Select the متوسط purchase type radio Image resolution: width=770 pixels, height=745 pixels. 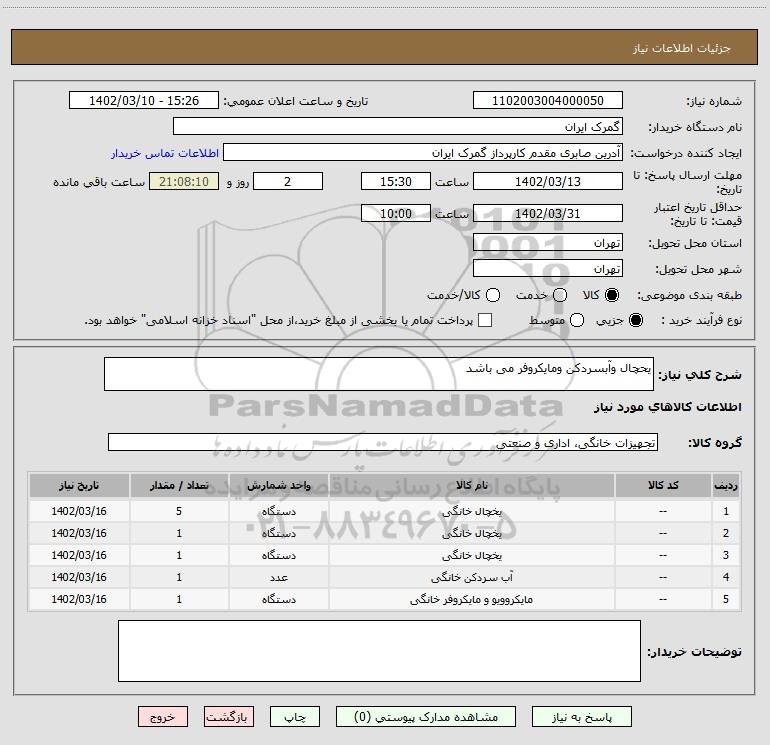(577, 320)
